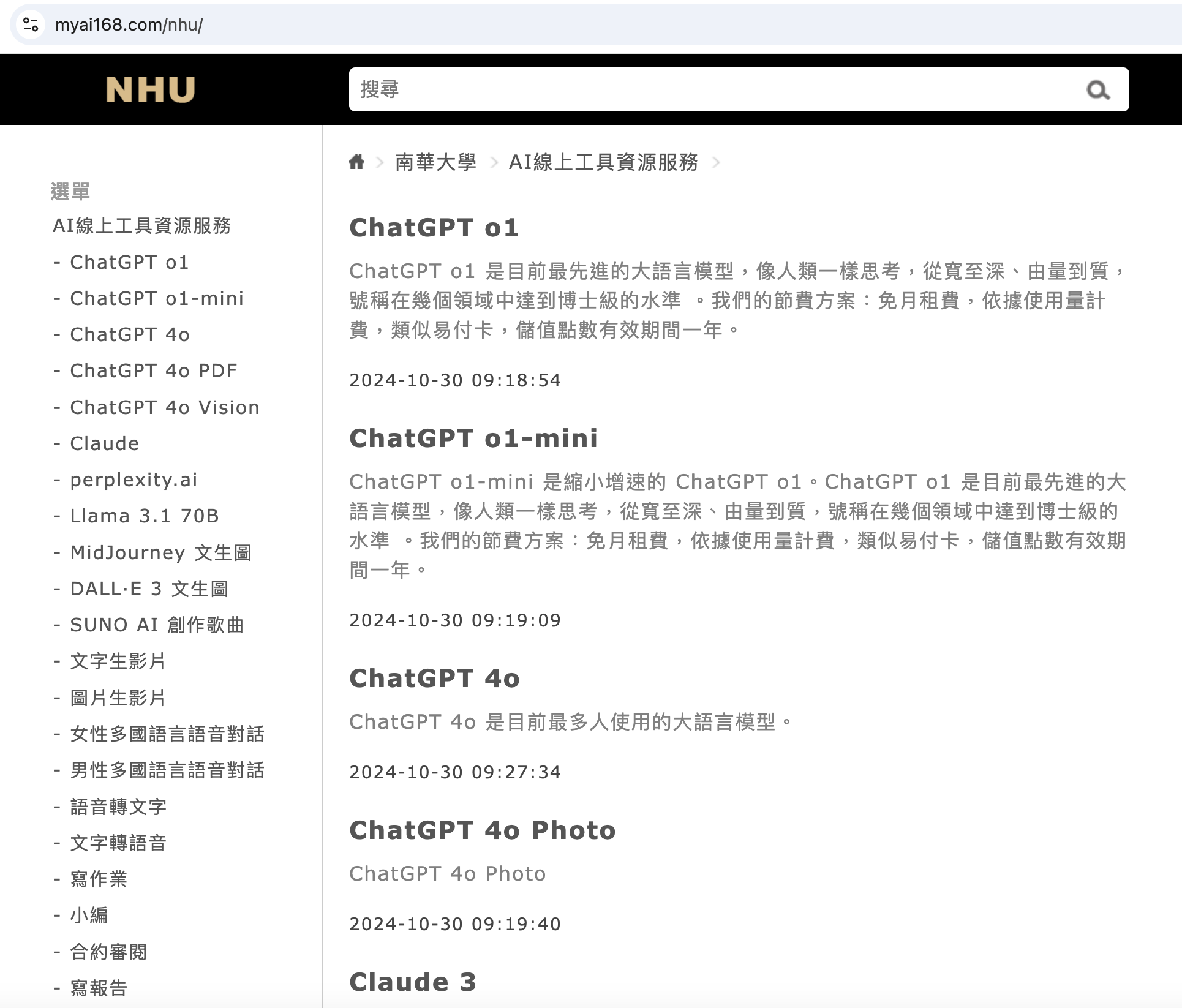
Task: Open 寫作業 sidebar item
Action: (99, 879)
